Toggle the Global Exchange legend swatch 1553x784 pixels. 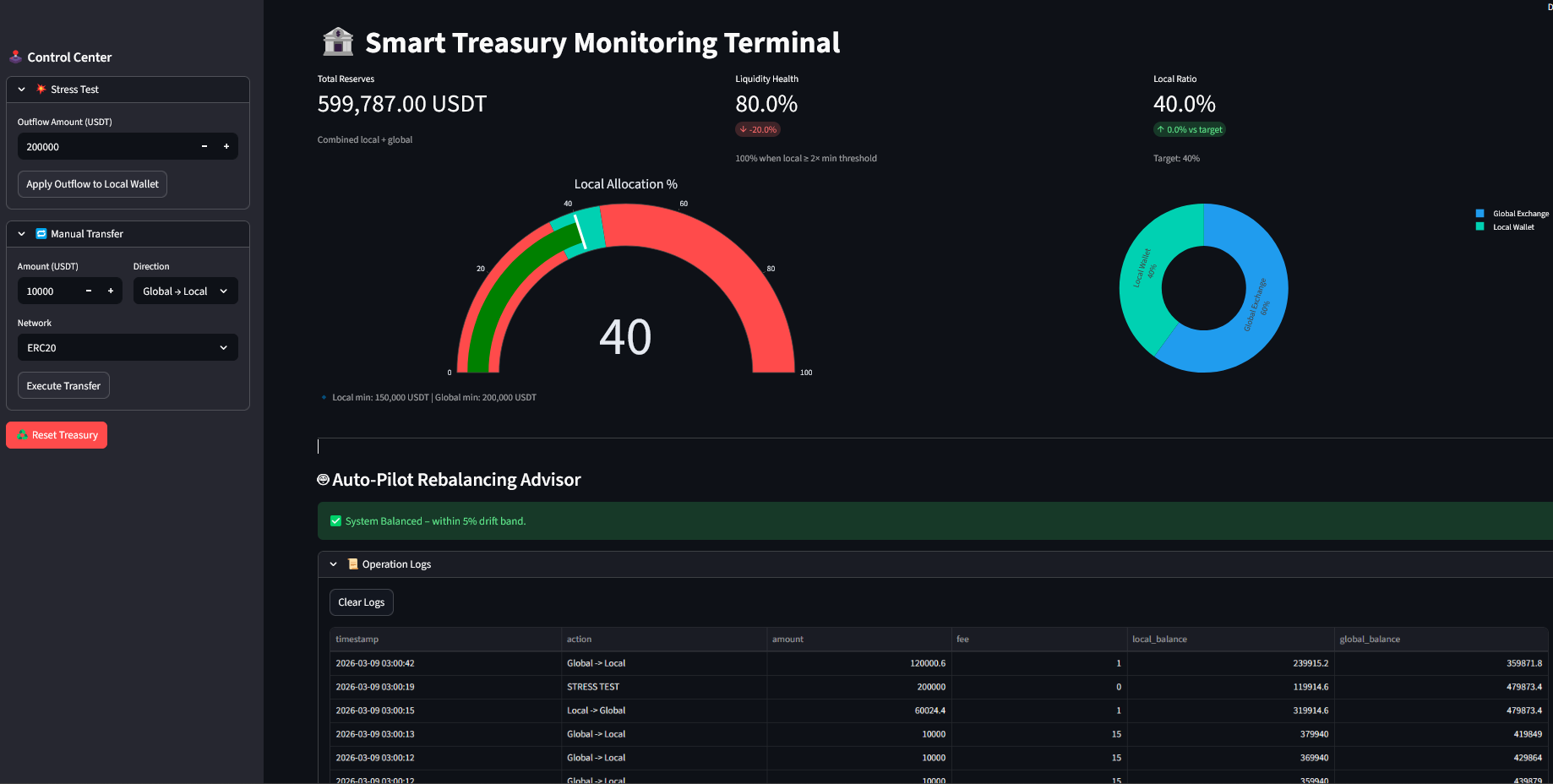pos(1479,214)
